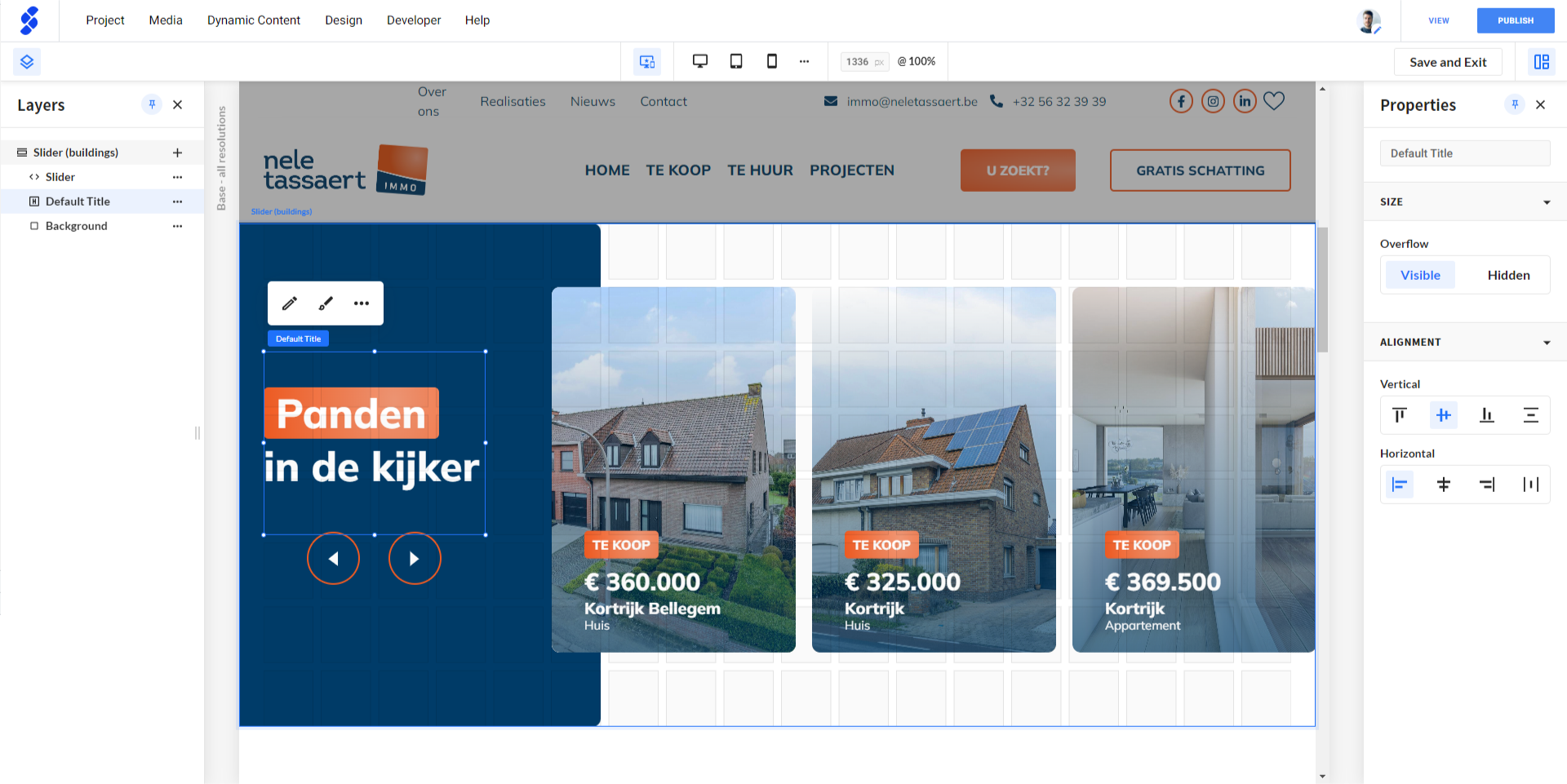Enable horizontal right alignment

(1487, 484)
